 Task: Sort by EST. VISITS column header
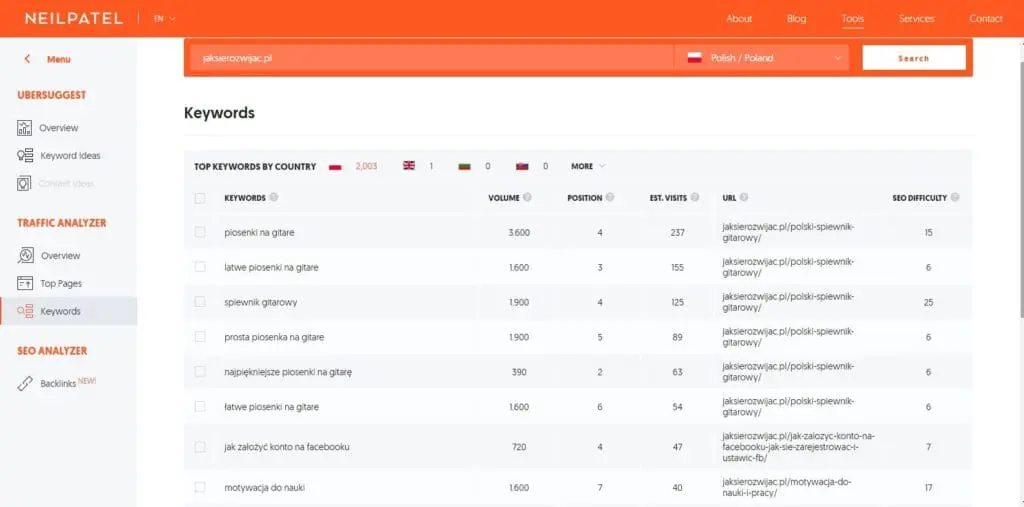pyautogui.click(x=668, y=198)
